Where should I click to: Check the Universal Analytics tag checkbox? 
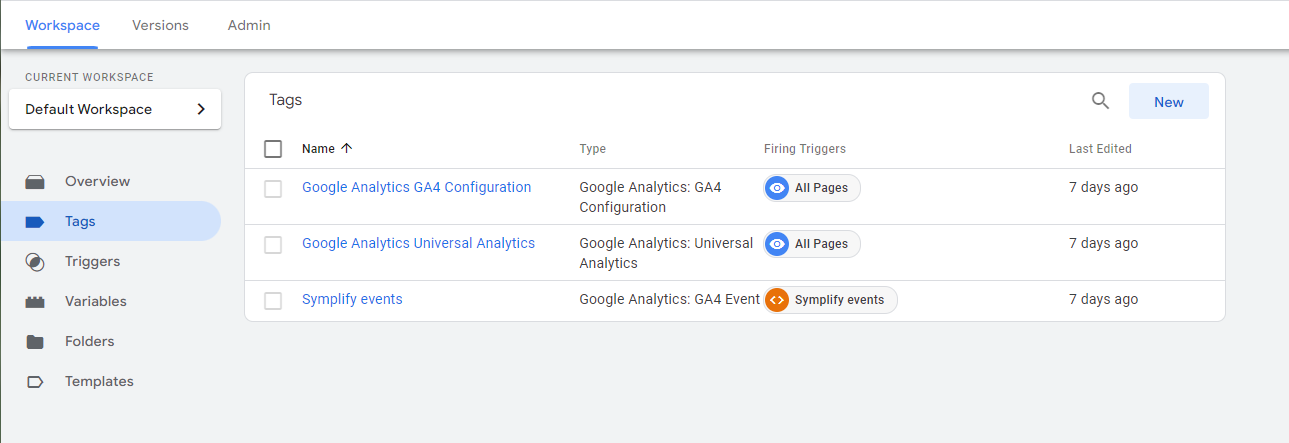point(273,244)
